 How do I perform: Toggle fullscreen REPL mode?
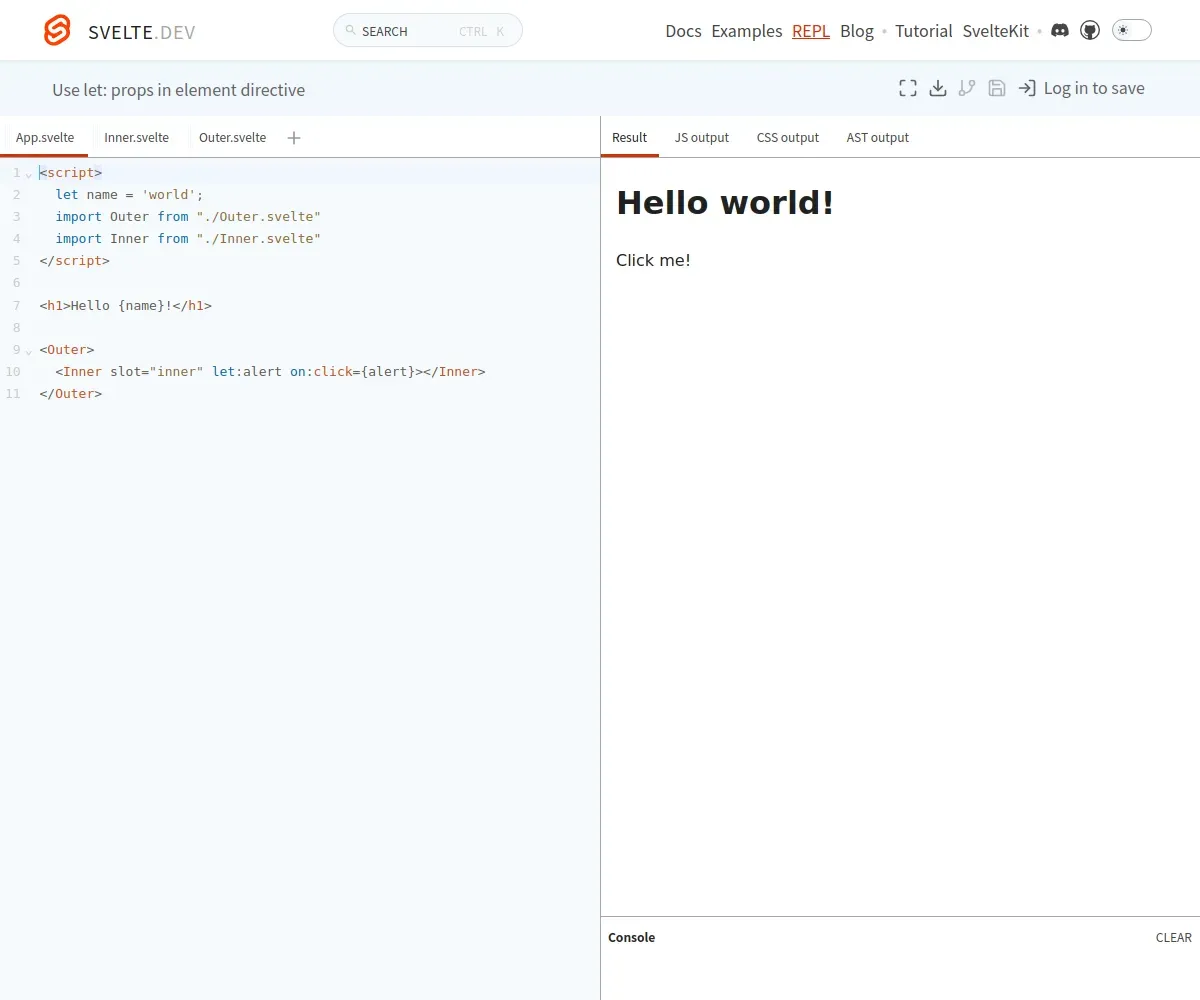coord(908,88)
